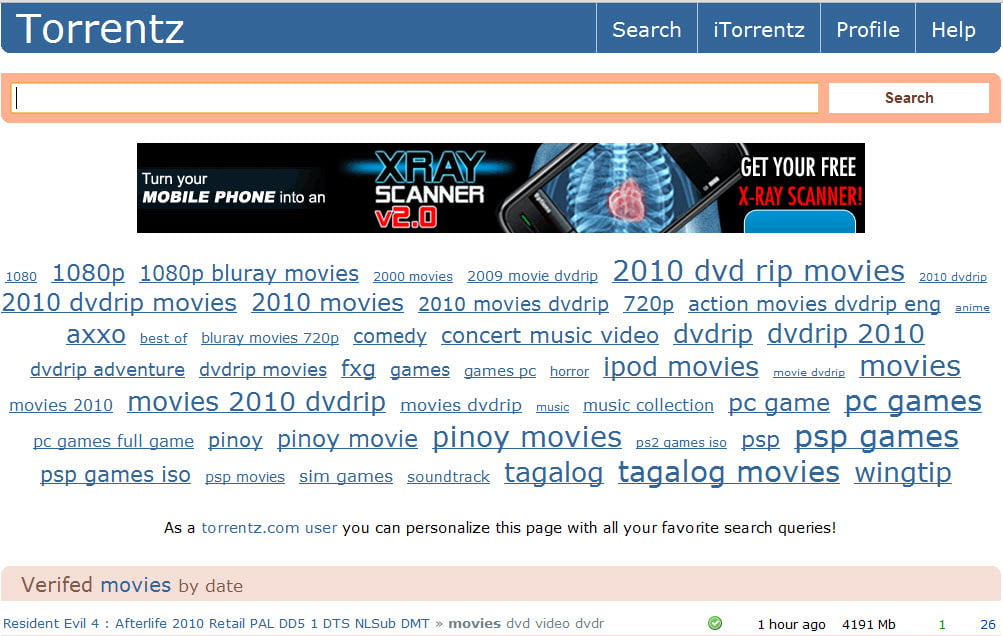Image resolution: width=1003 pixels, height=636 pixels.
Task: Open the 'tagalog movies' tag
Action: (728, 473)
